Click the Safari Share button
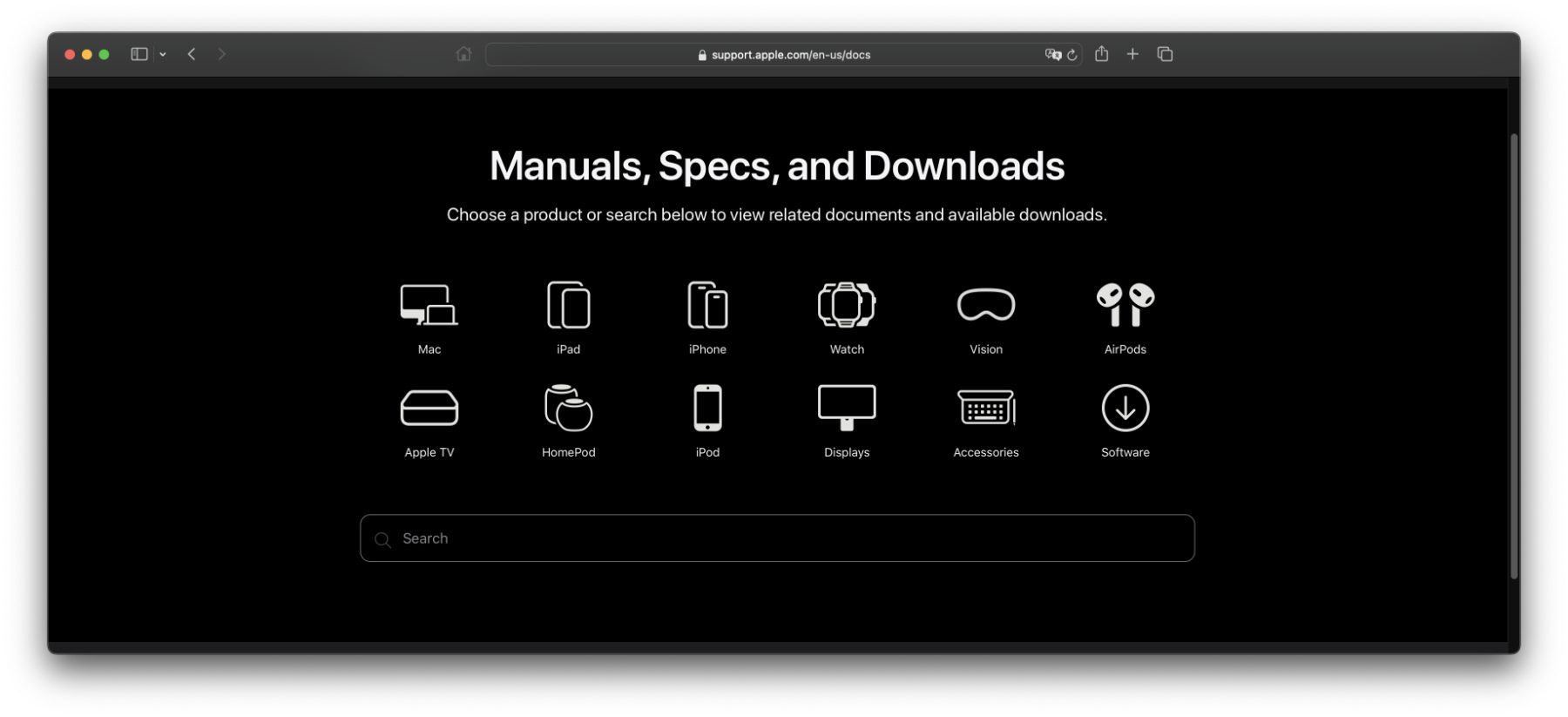 click(1101, 54)
